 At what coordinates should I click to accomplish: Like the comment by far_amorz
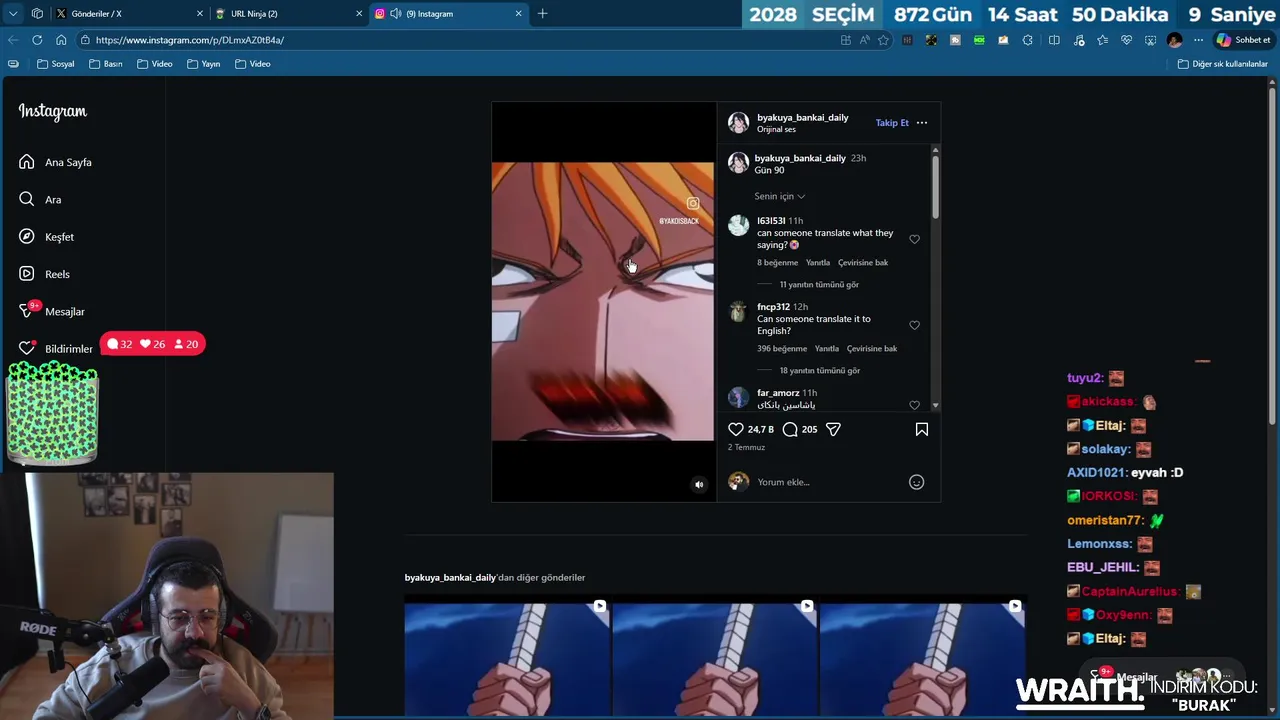[914, 405]
